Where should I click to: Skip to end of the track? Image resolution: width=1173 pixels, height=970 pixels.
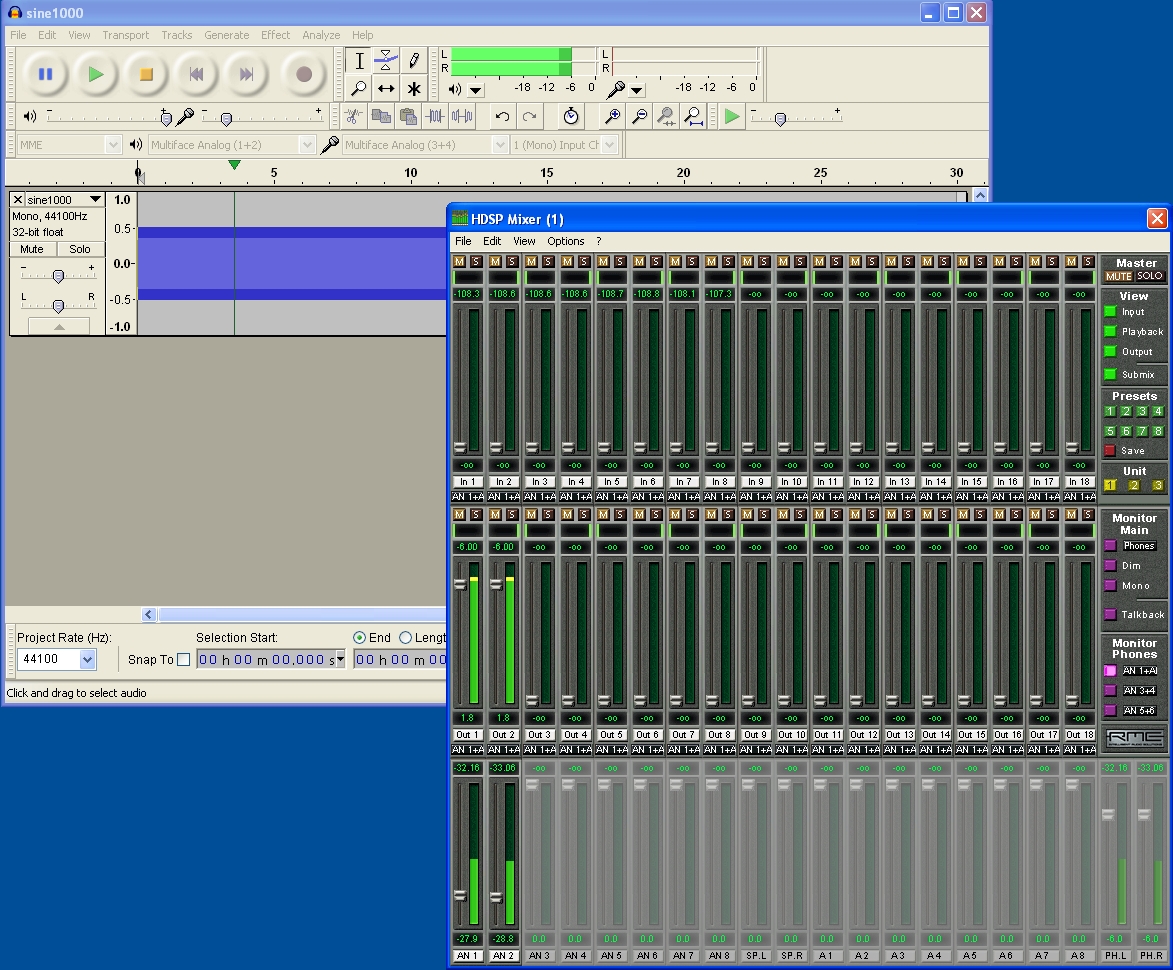(246, 74)
